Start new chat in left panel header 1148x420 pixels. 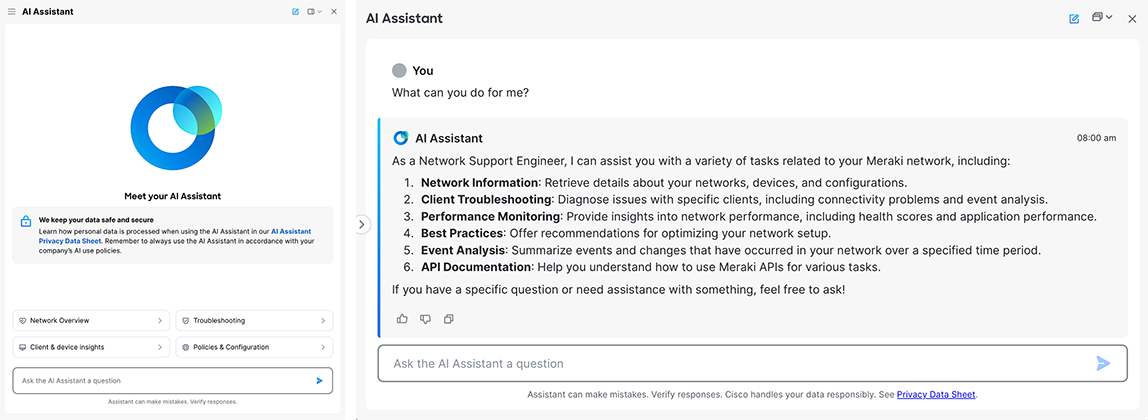(295, 12)
